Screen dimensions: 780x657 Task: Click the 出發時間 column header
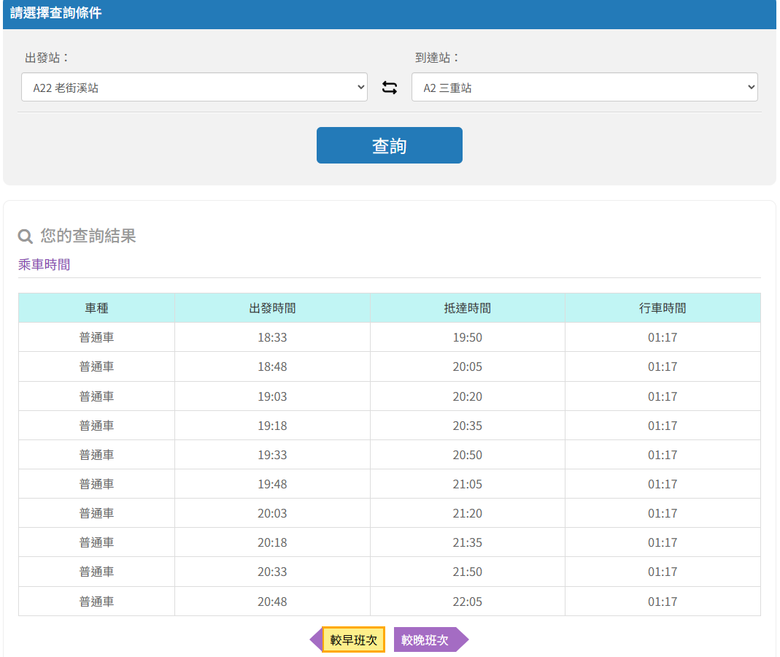tap(272, 308)
